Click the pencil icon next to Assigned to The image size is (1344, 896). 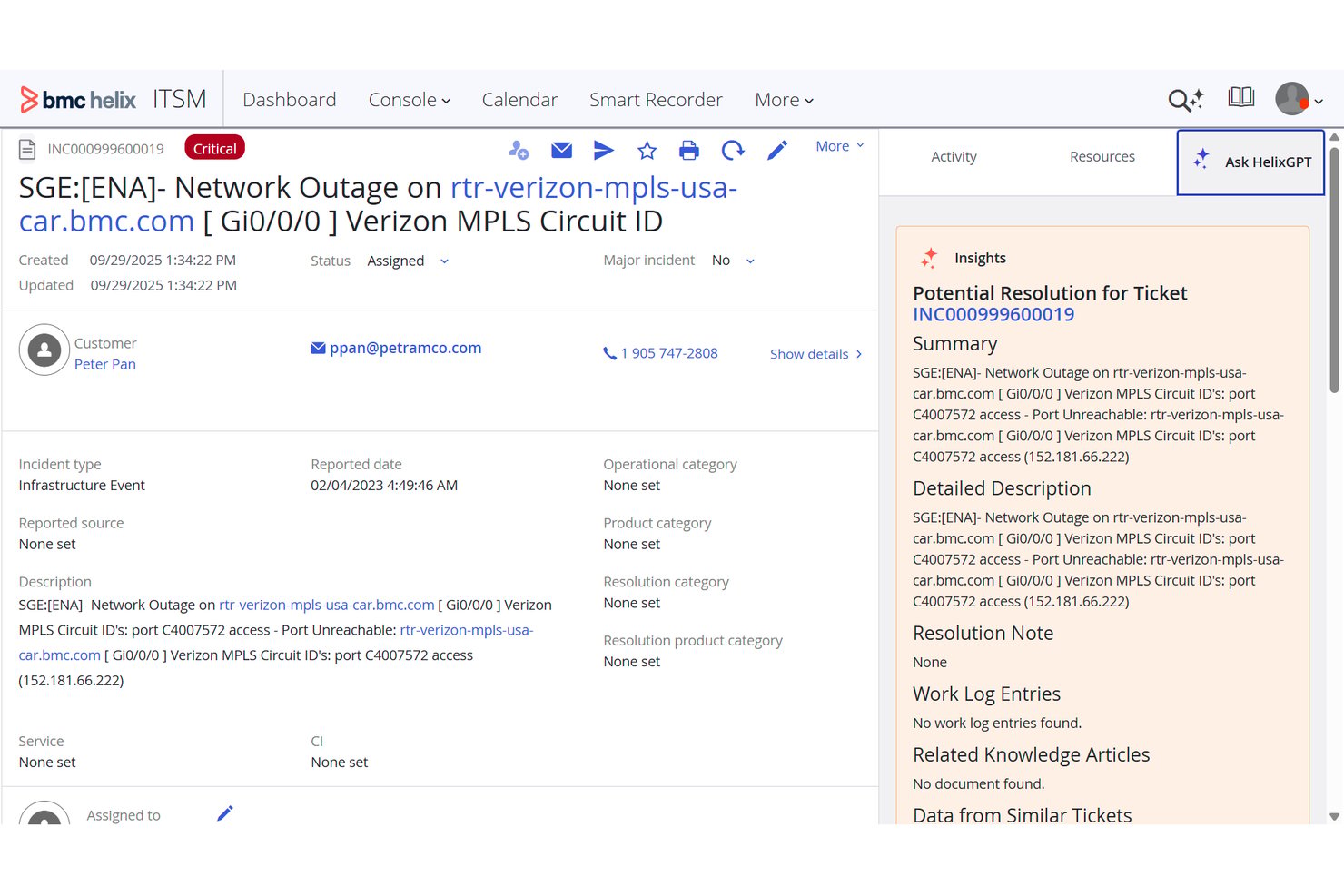(x=225, y=813)
